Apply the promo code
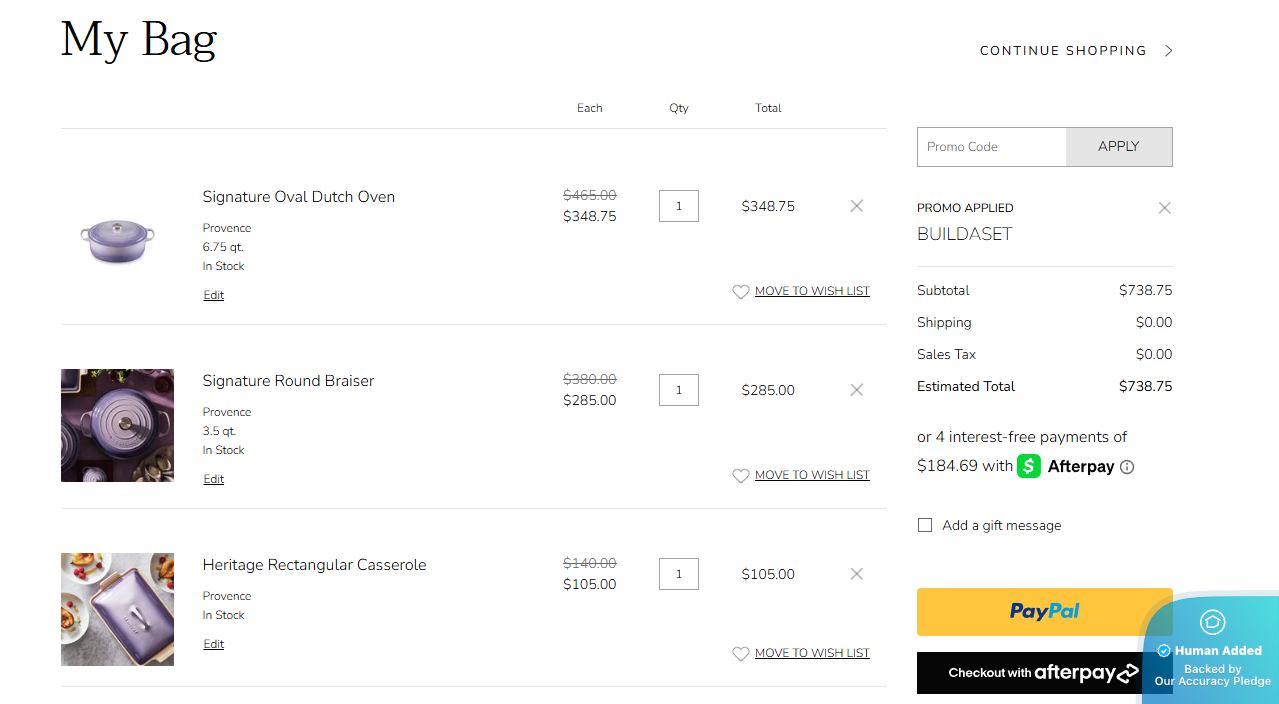Screen dimensions: 1279x704 pos(1119,147)
